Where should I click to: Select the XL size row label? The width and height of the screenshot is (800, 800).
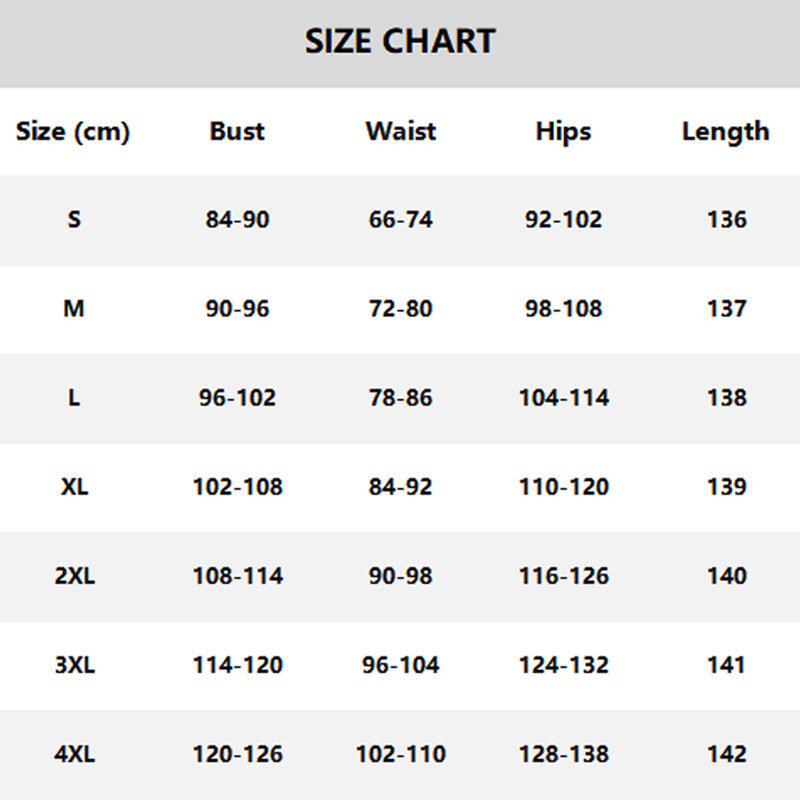74,487
